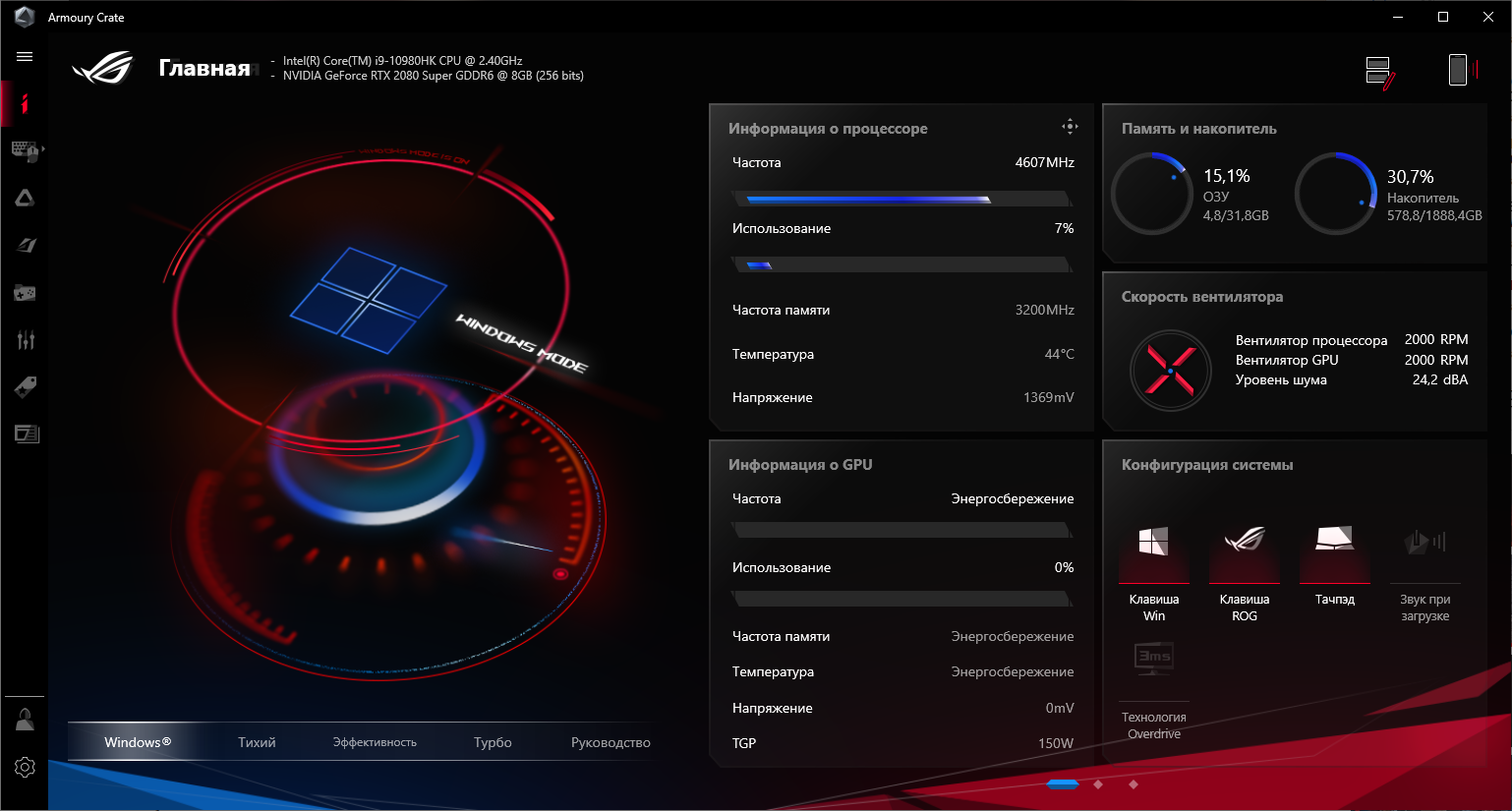Click the 'Вентилятор GPU' fan label
The width and height of the screenshot is (1512, 811).
point(1287,360)
